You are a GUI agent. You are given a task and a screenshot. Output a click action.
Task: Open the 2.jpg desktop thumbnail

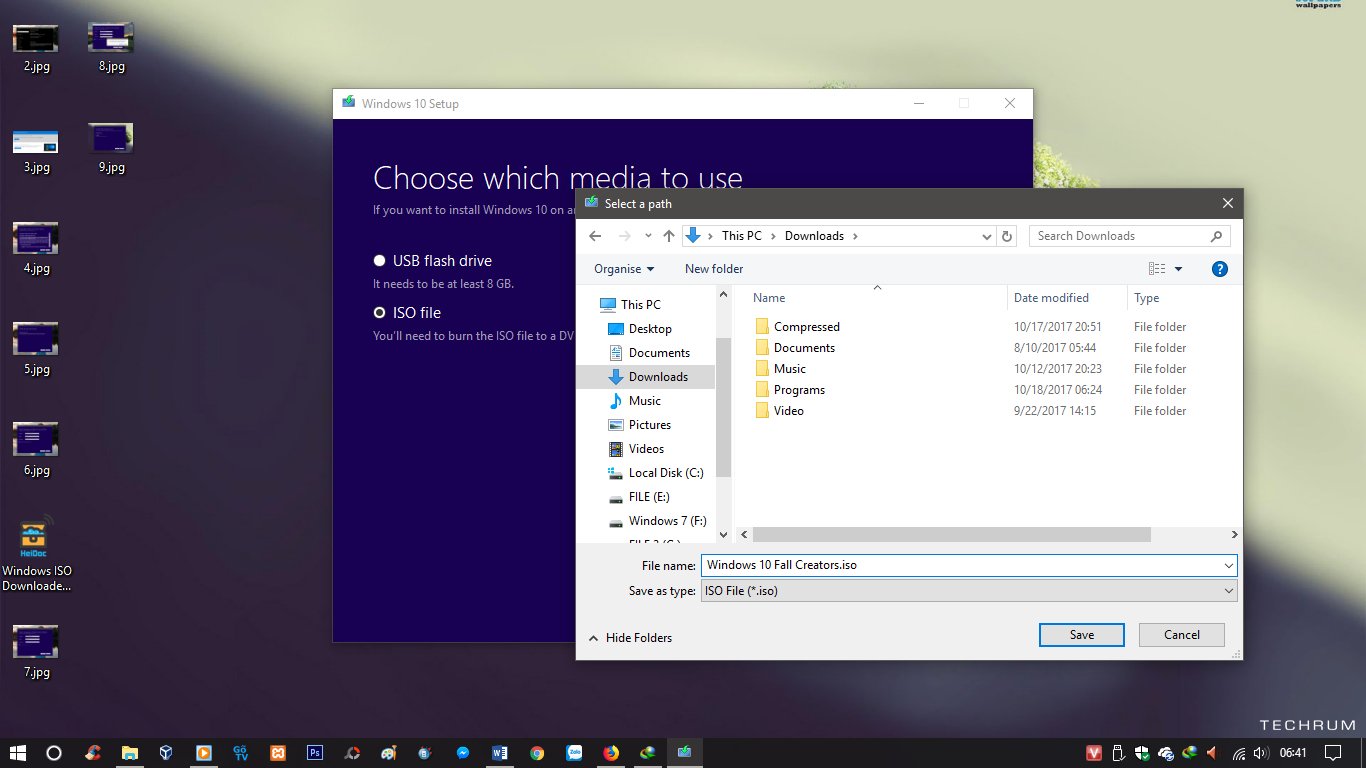pyautogui.click(x=35, y=47)
